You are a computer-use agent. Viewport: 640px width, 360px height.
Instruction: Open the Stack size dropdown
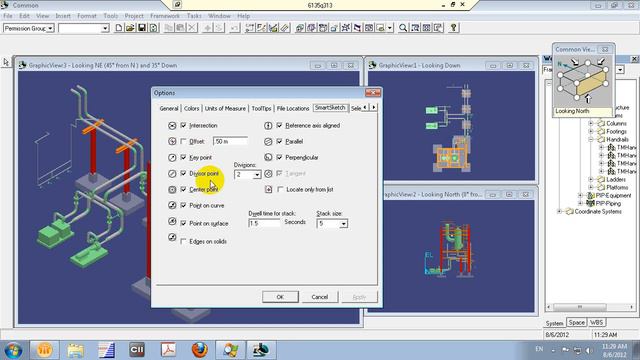tap(343, 224)
